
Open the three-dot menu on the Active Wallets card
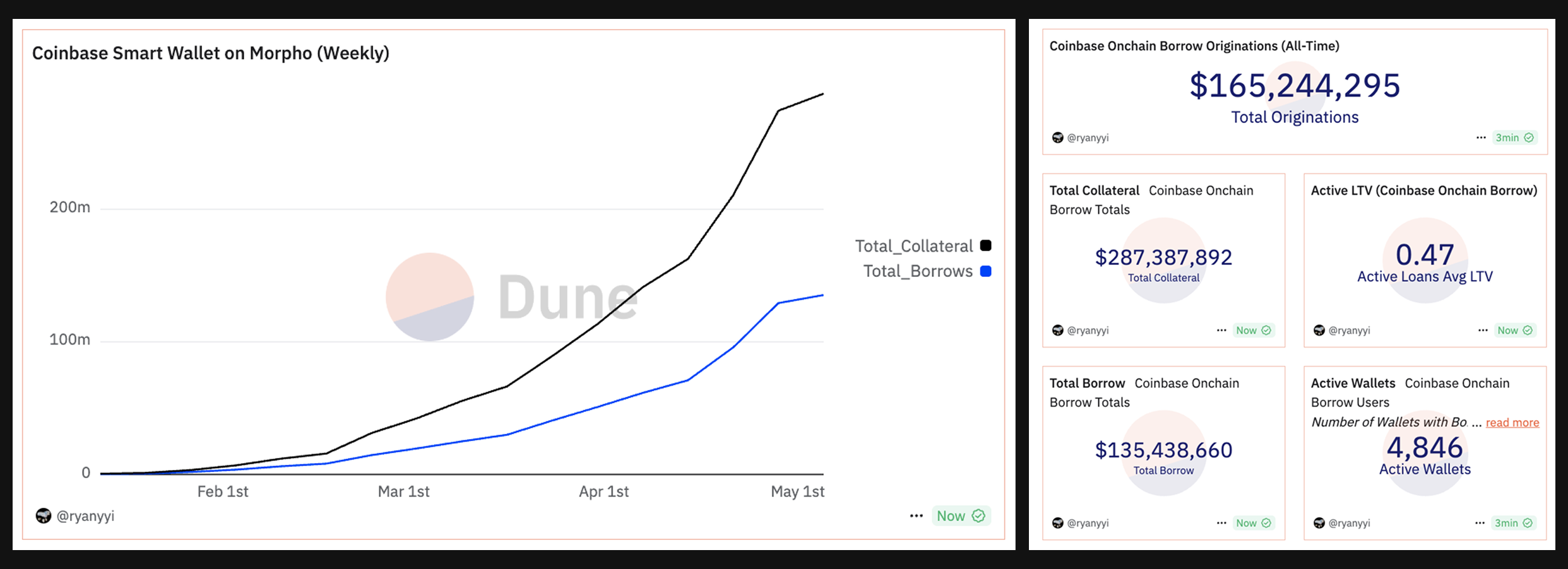1480,523
